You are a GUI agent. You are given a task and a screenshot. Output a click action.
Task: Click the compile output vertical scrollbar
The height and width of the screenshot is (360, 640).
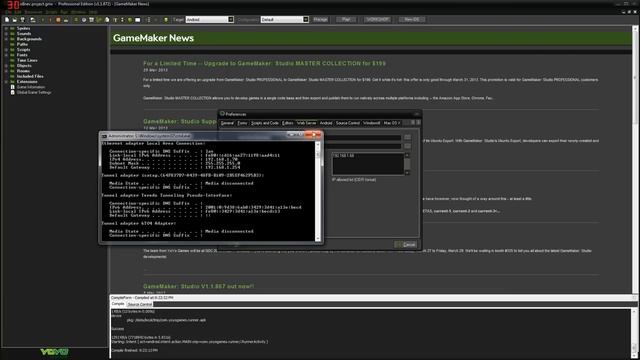635,333
